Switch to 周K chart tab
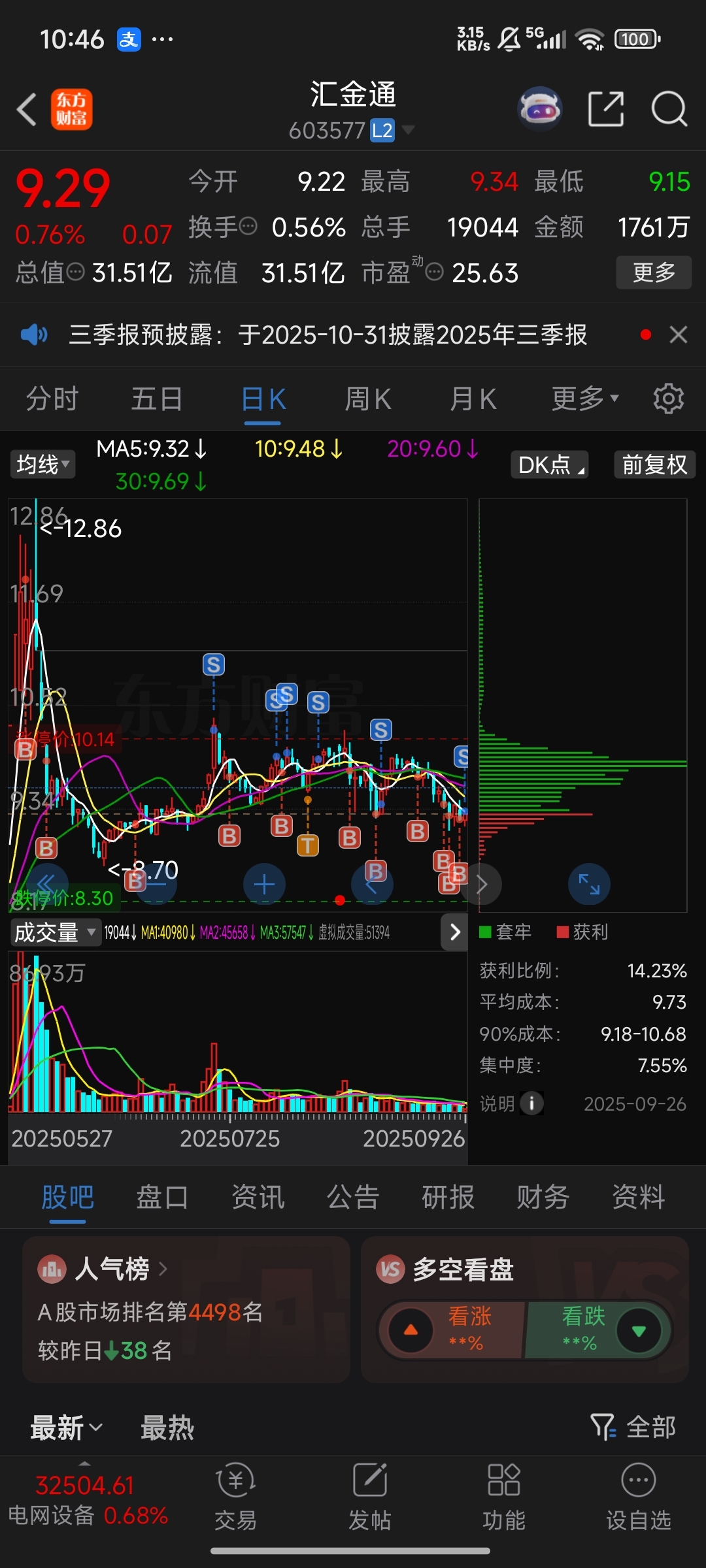 [368, 399]
